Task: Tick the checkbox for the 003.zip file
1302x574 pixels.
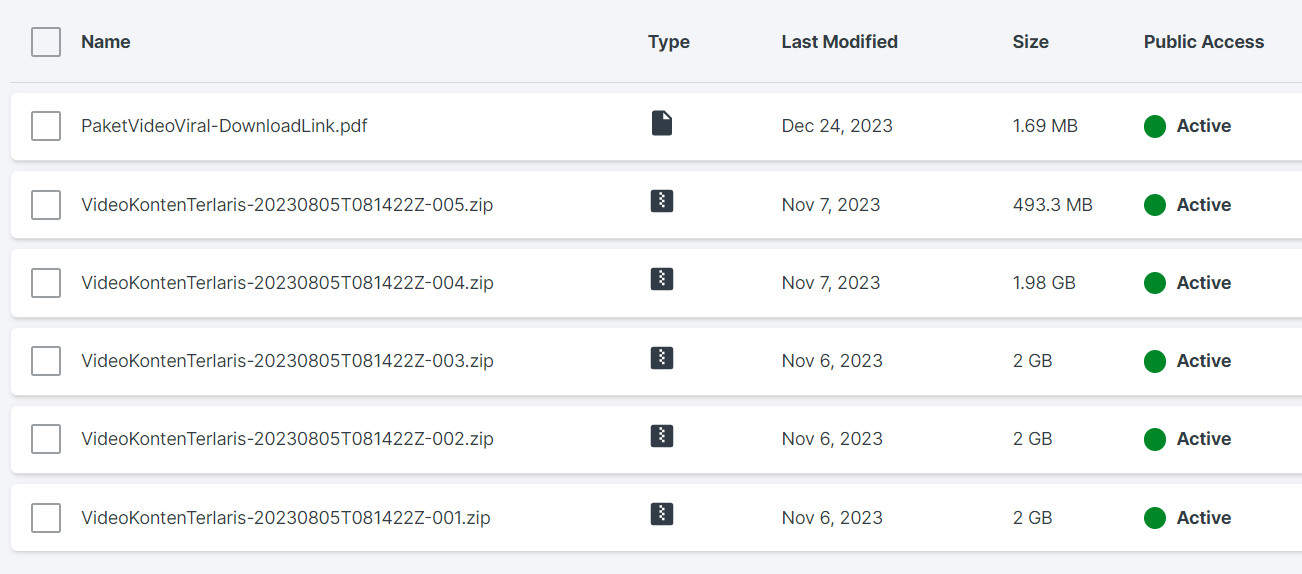Action: click(46, 361)
